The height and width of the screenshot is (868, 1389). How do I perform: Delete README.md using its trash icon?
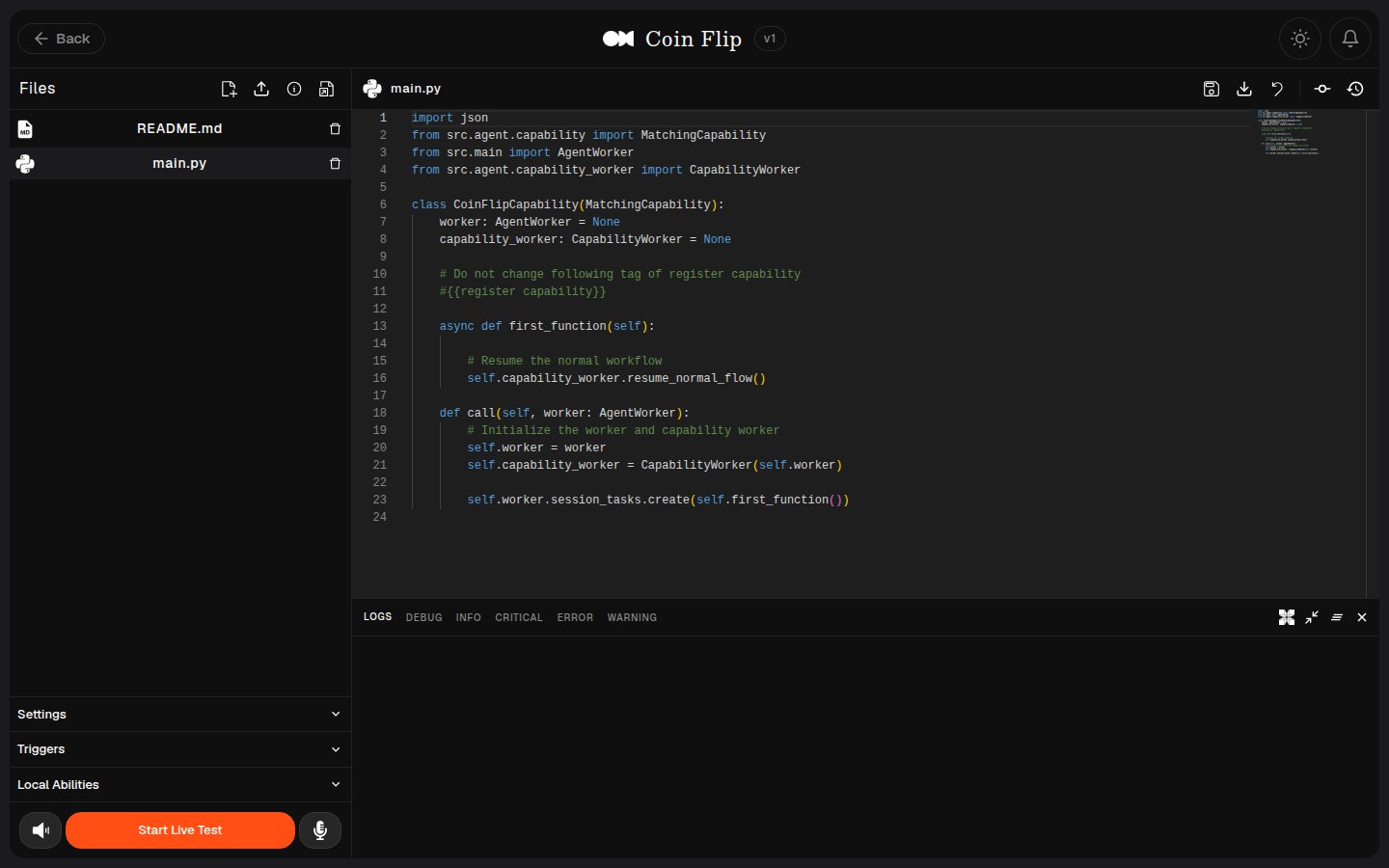(335, 128)
